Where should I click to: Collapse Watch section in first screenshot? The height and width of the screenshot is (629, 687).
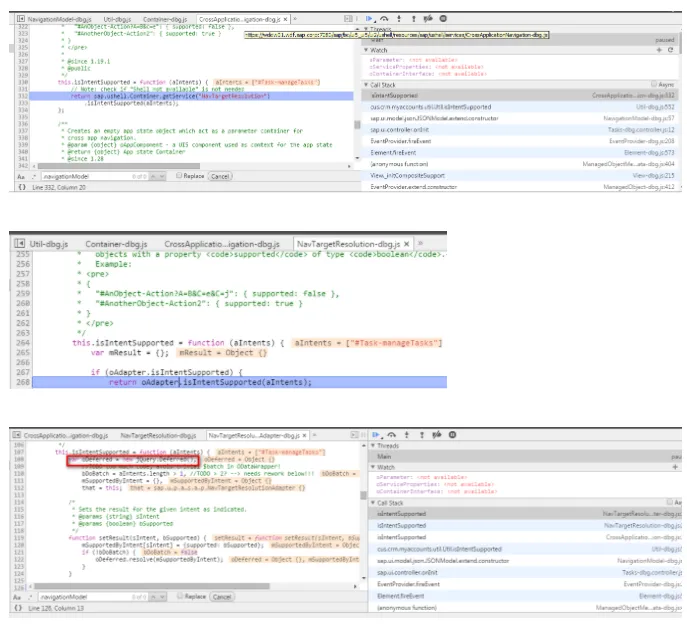click(x=366, y=50)
